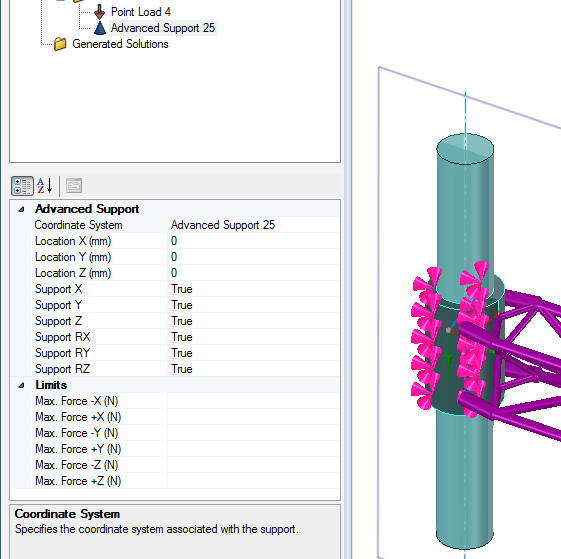The image size is (561, 559).
Task: Edit the Location Z (mm) value
Action: 253,273
